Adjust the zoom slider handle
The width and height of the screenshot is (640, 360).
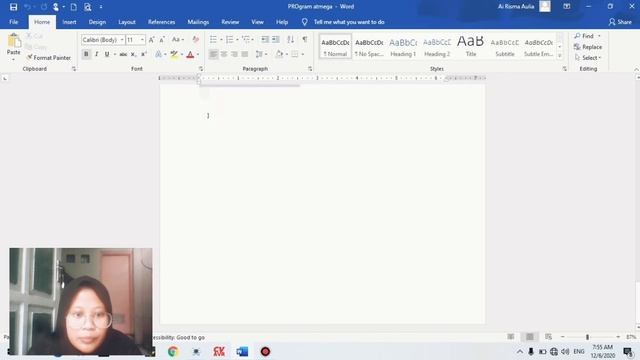pyautogui.click(x=587, y=337)
